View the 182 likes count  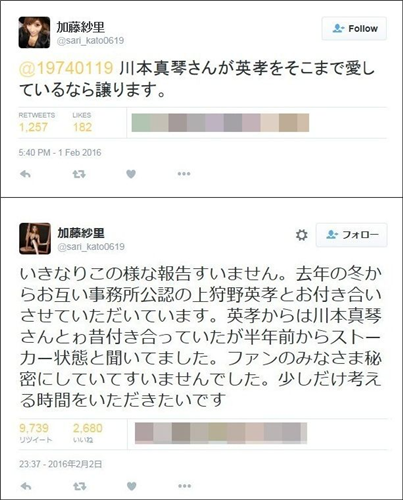(x=82, y=127)
